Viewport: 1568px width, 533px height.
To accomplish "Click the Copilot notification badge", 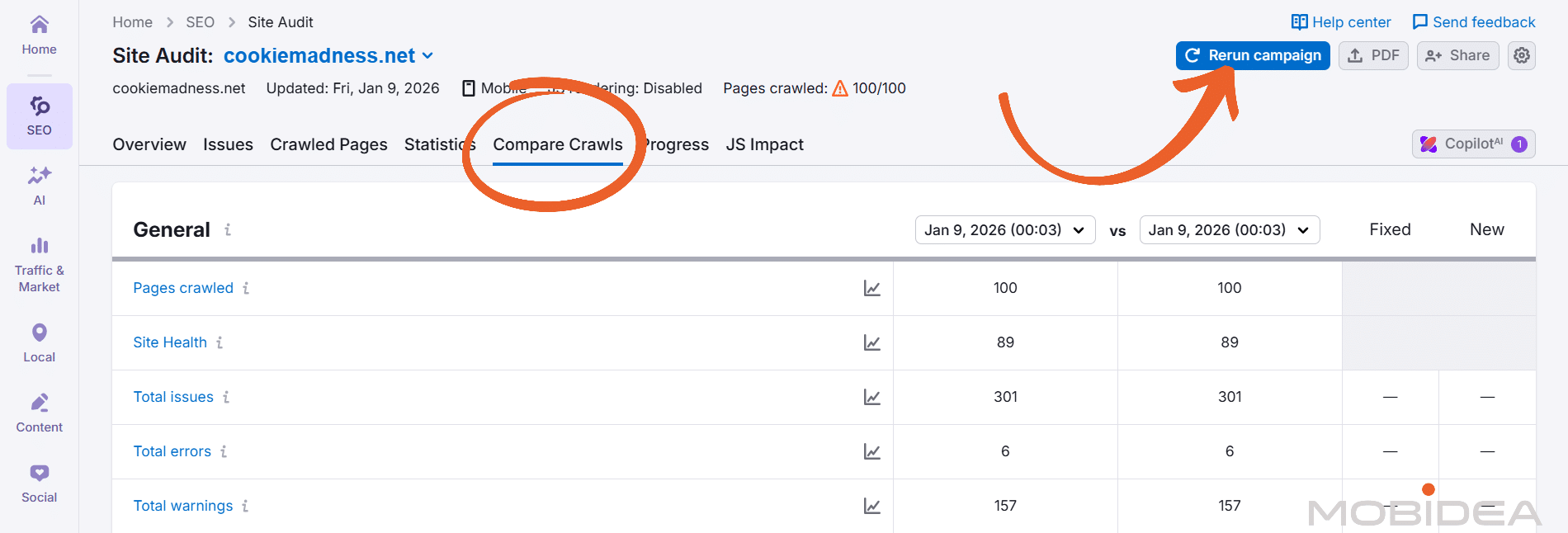I will tap(1518, 144).
